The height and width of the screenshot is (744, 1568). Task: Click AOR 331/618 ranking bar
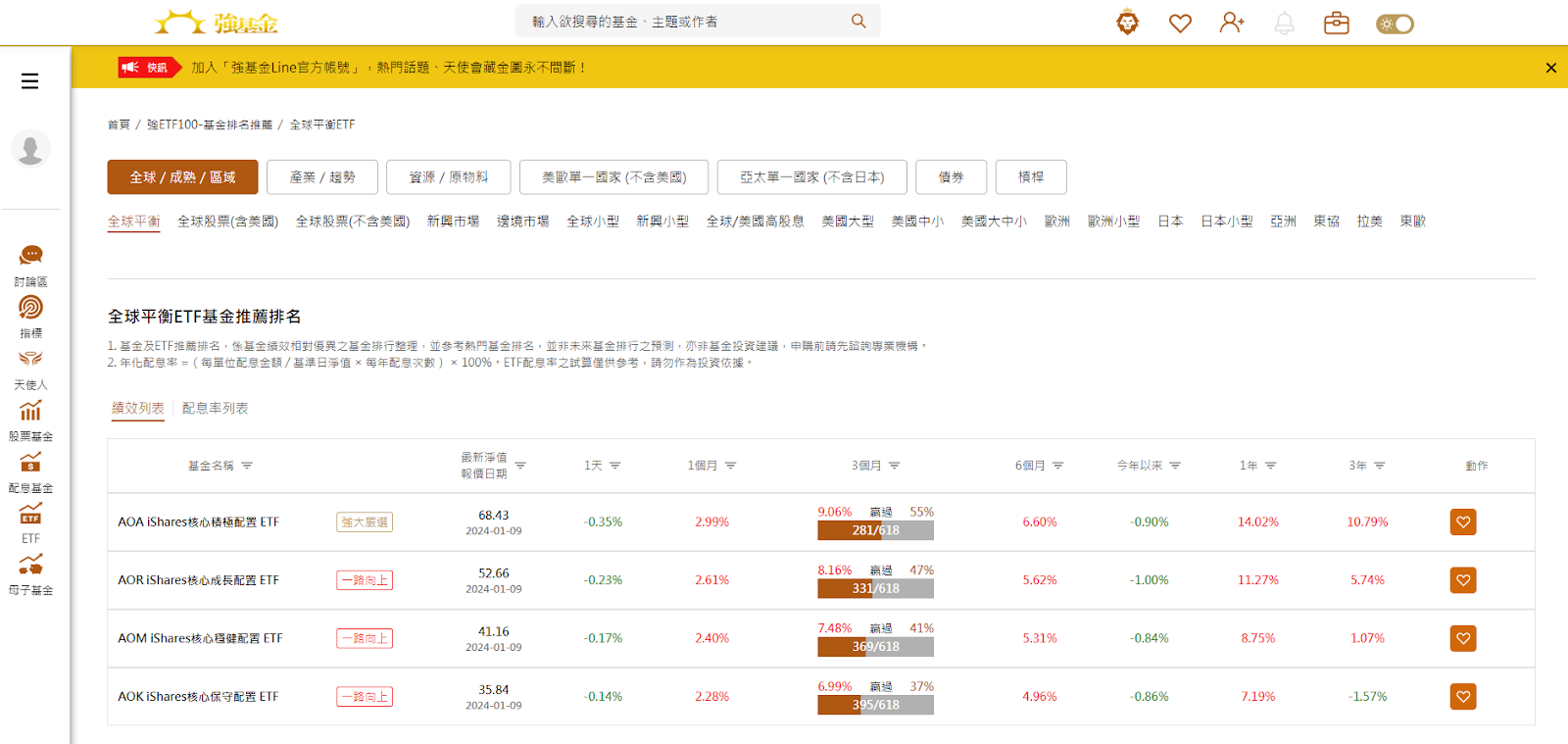coord(875,589)
